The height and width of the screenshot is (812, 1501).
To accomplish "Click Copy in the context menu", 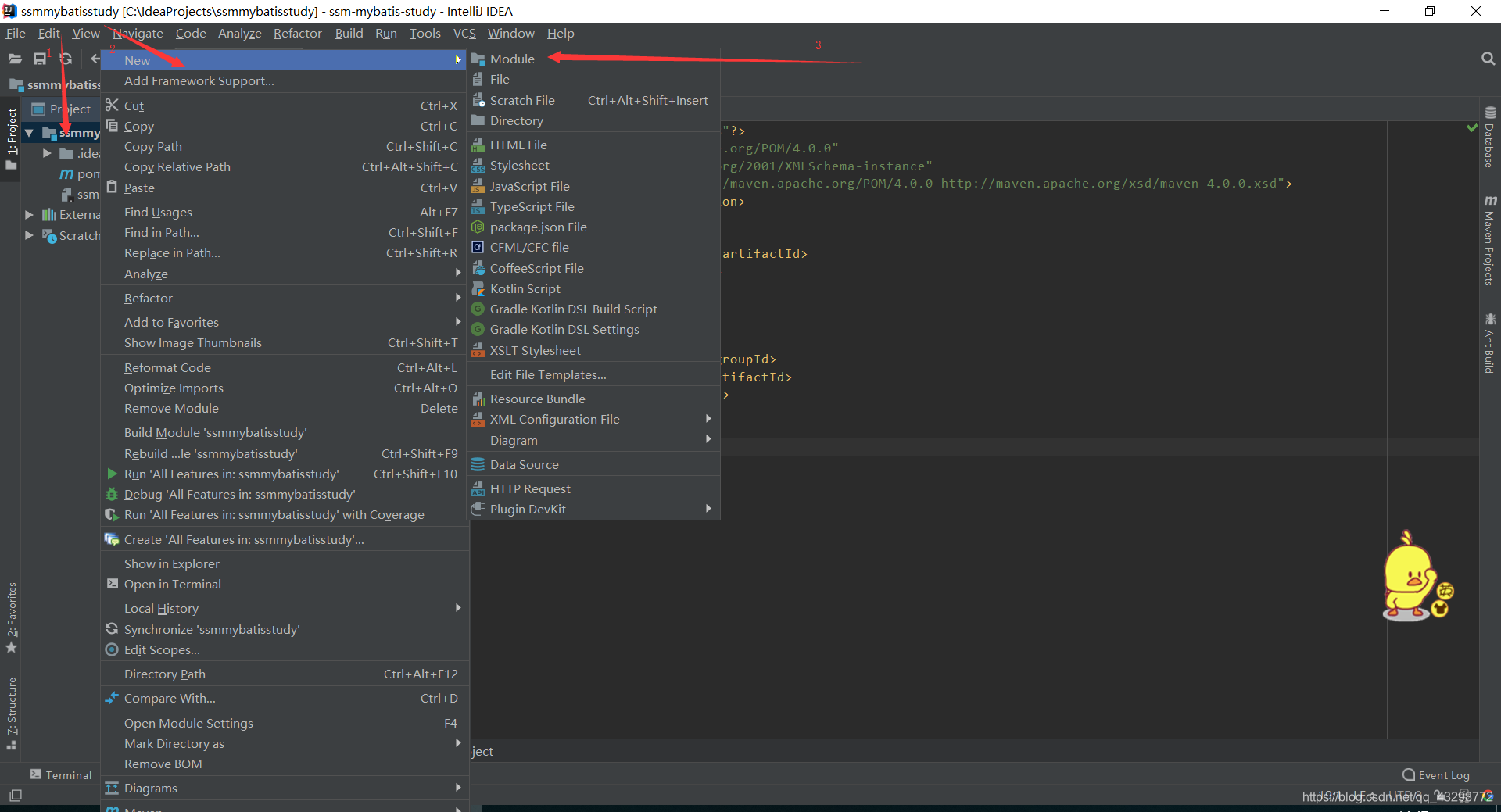I will [285, 127].
